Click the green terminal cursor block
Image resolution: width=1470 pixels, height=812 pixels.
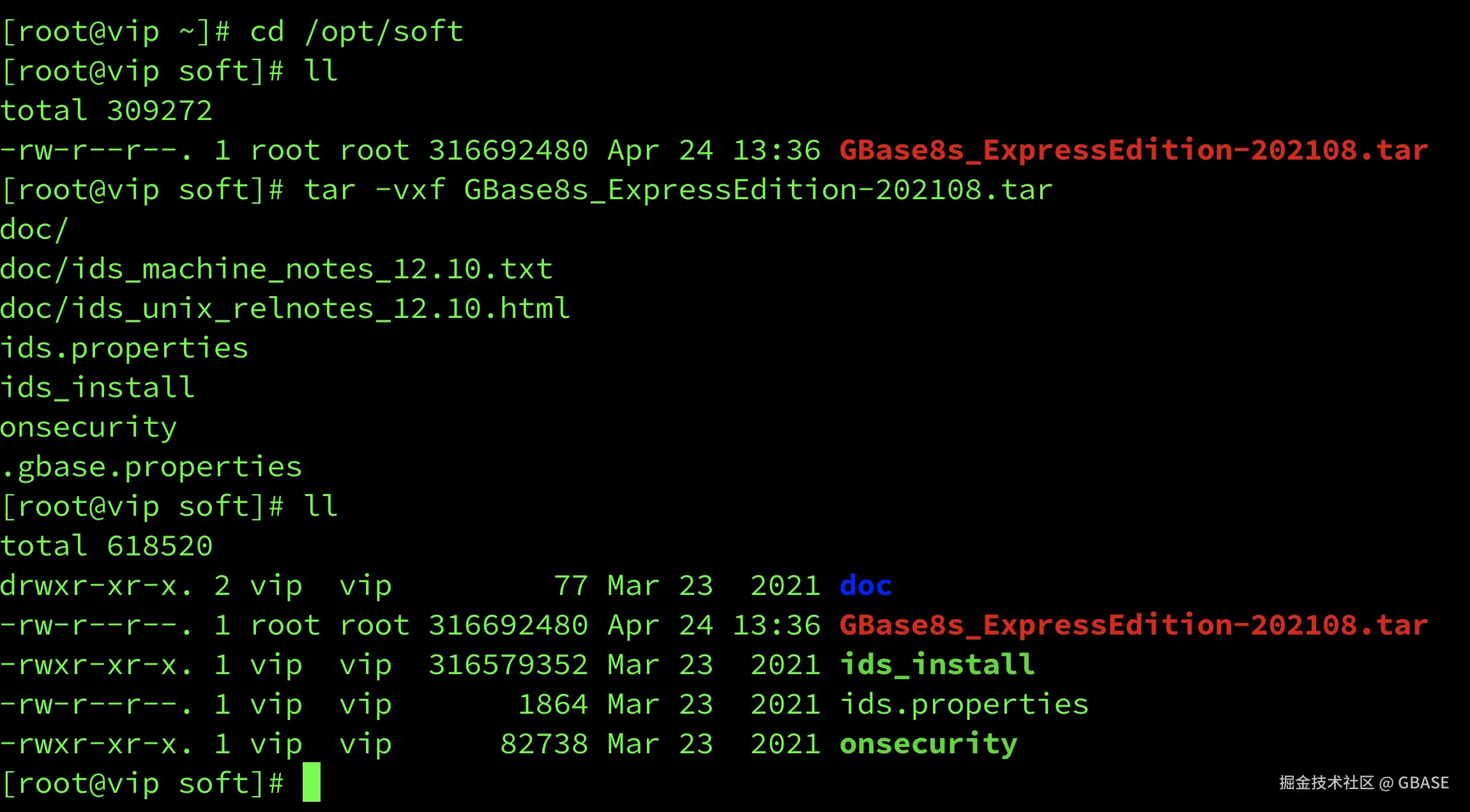point(312,782)
